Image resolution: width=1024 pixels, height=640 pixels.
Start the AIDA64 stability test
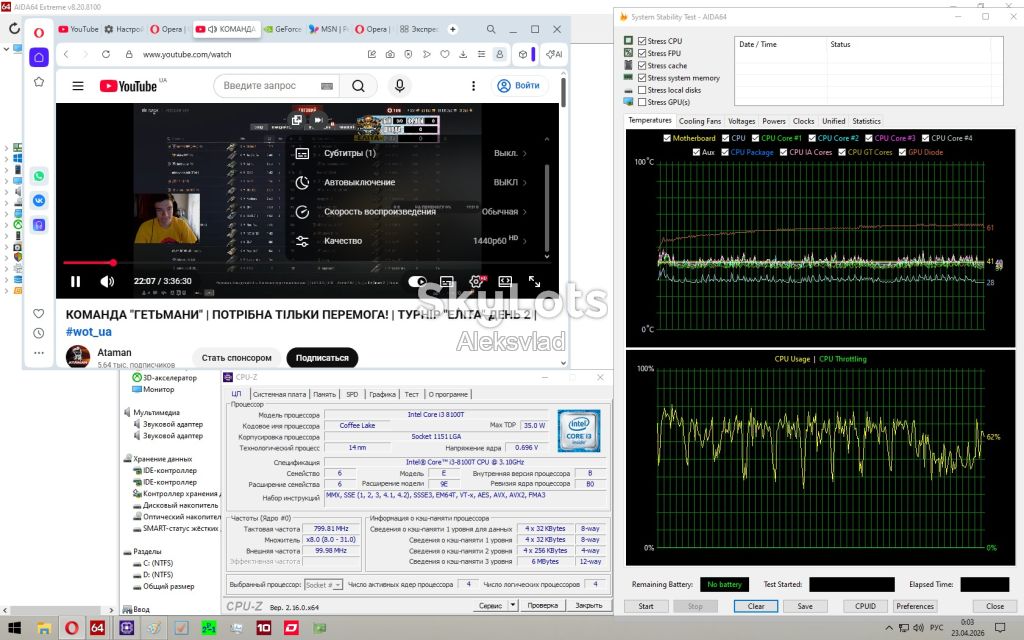click(x=646, y=606)
